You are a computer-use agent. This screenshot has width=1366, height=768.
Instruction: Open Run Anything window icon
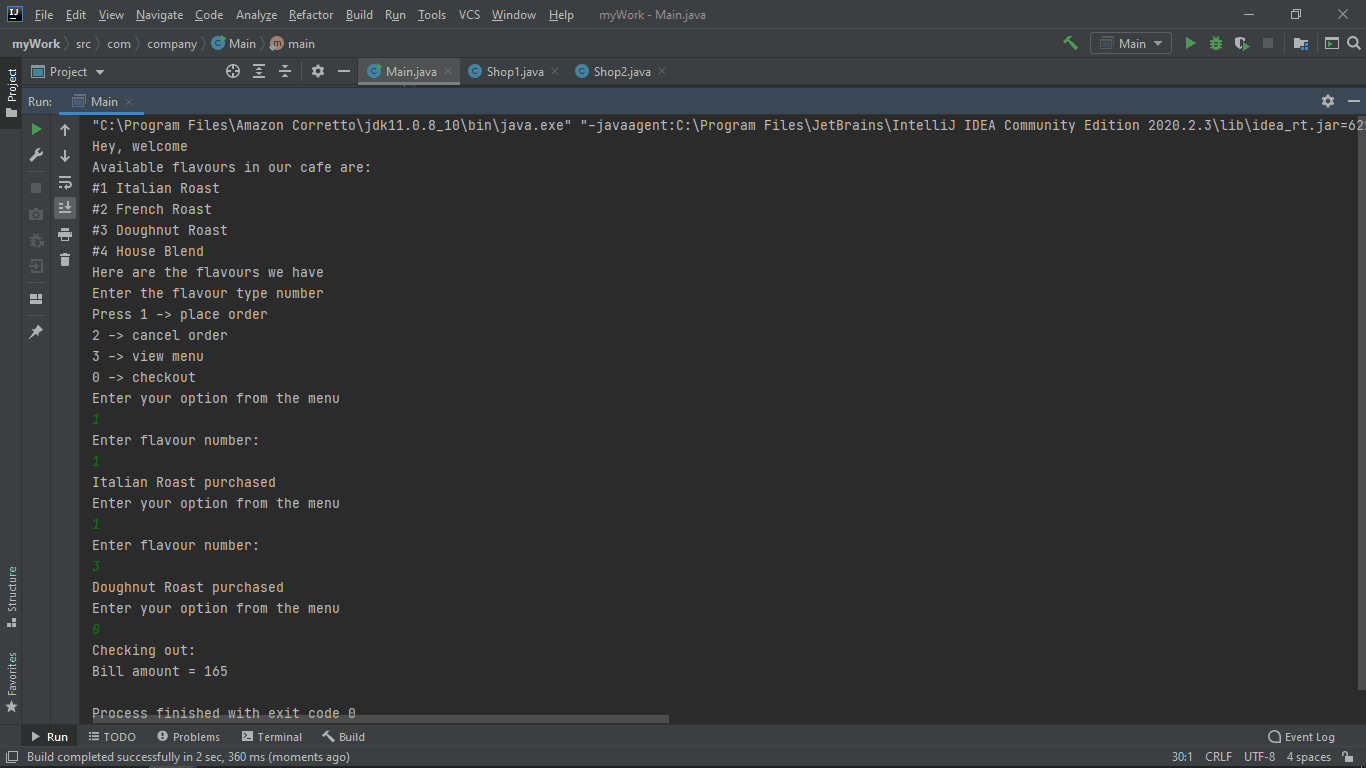click(1332, 43)
